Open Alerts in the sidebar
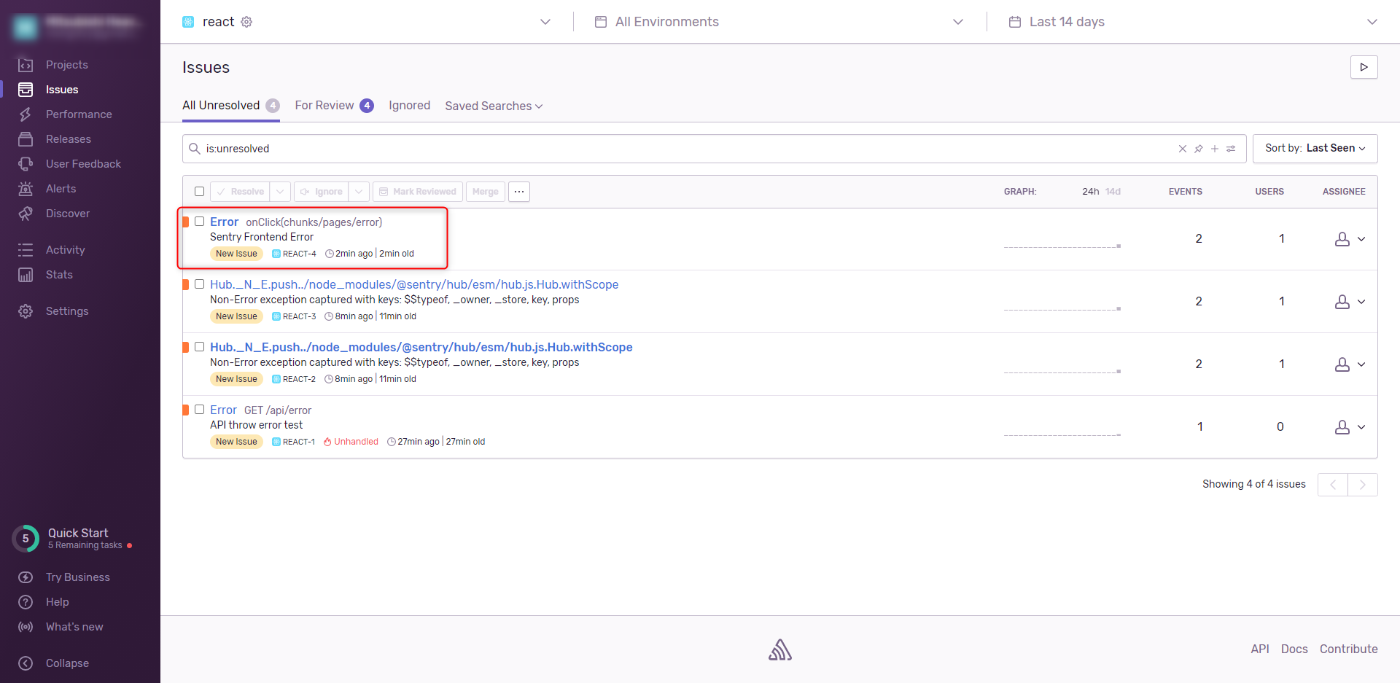The image size is (1400, 683). 60,189
